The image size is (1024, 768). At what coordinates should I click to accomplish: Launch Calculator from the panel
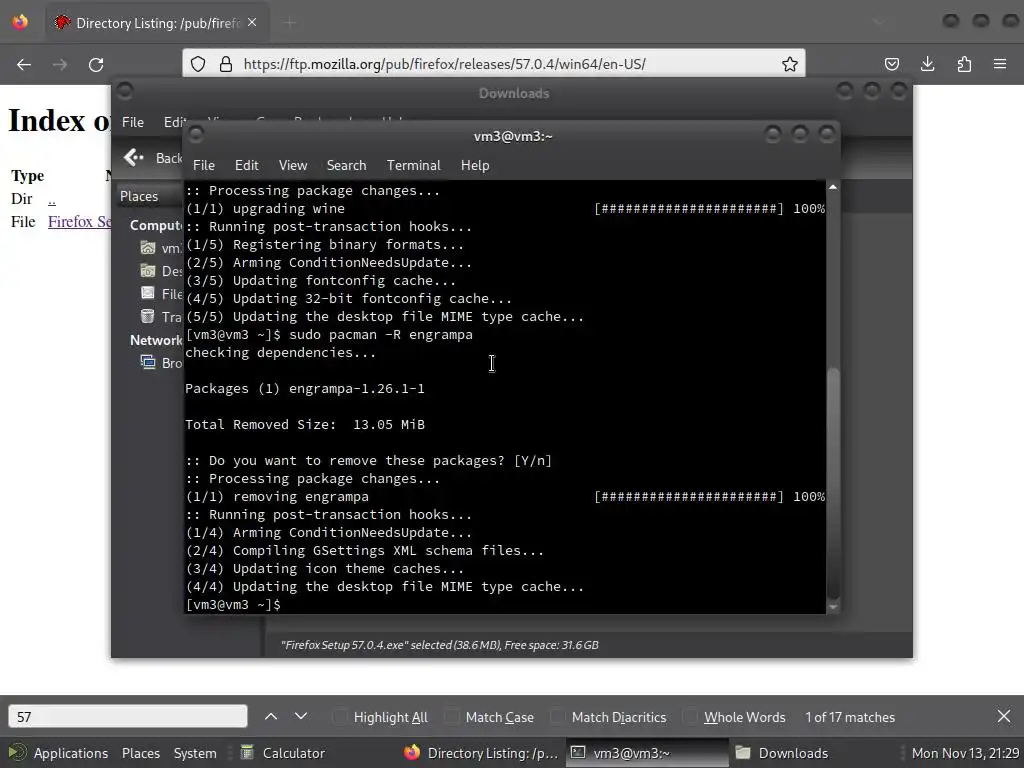283,753
